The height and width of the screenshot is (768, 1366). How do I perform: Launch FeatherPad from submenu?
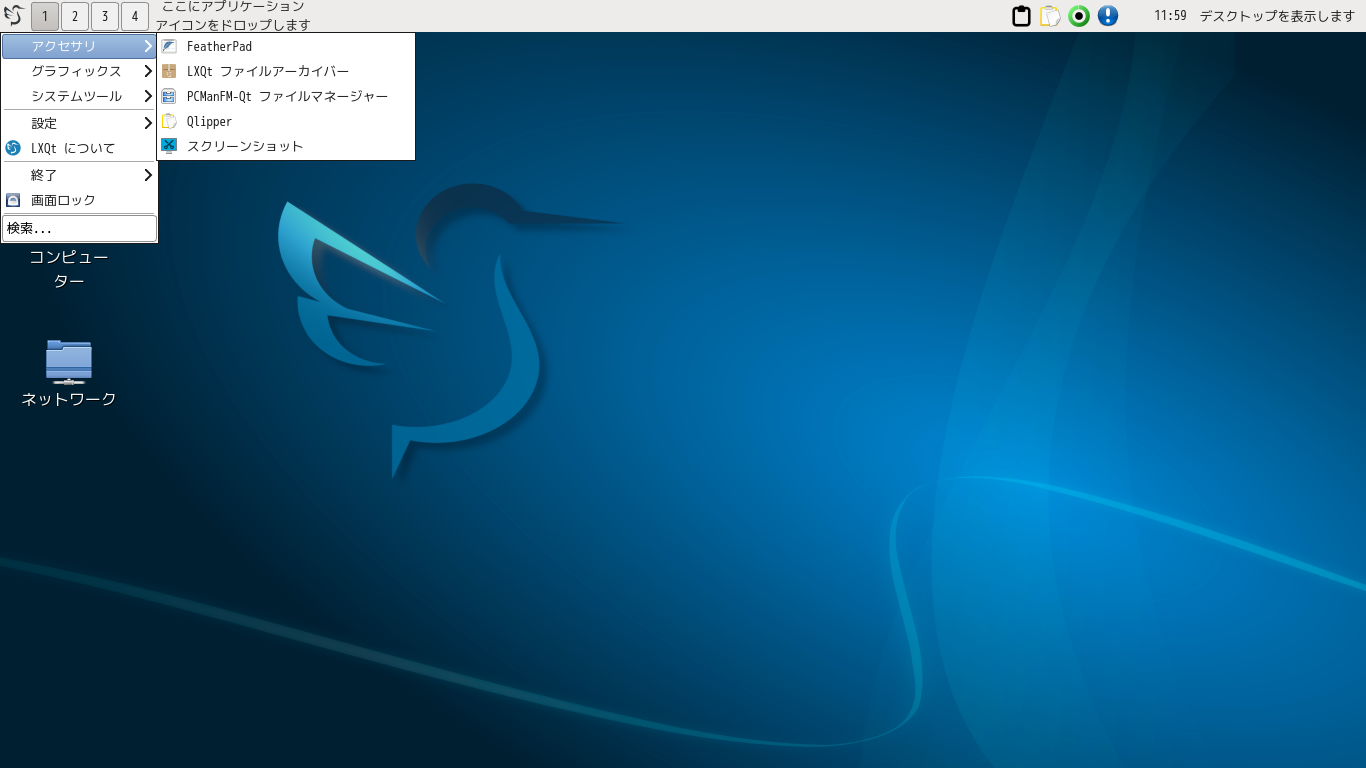(x=286, y=46)
